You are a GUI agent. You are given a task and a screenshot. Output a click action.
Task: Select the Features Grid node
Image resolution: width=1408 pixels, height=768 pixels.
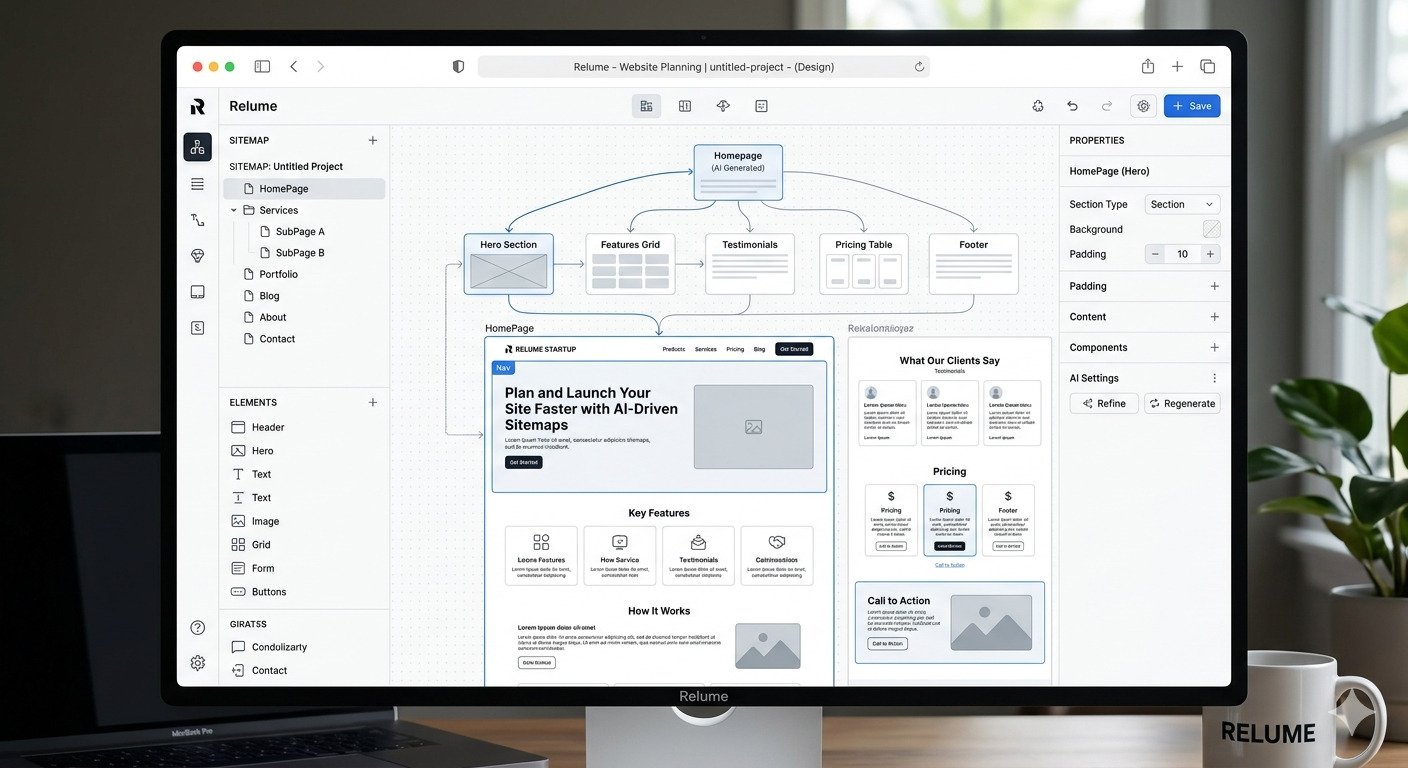click(630, 264)
